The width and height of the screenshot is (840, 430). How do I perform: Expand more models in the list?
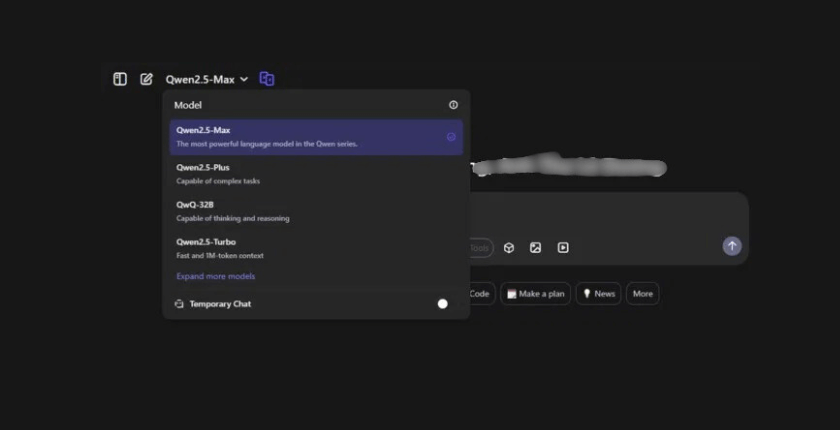pos(216,276)
